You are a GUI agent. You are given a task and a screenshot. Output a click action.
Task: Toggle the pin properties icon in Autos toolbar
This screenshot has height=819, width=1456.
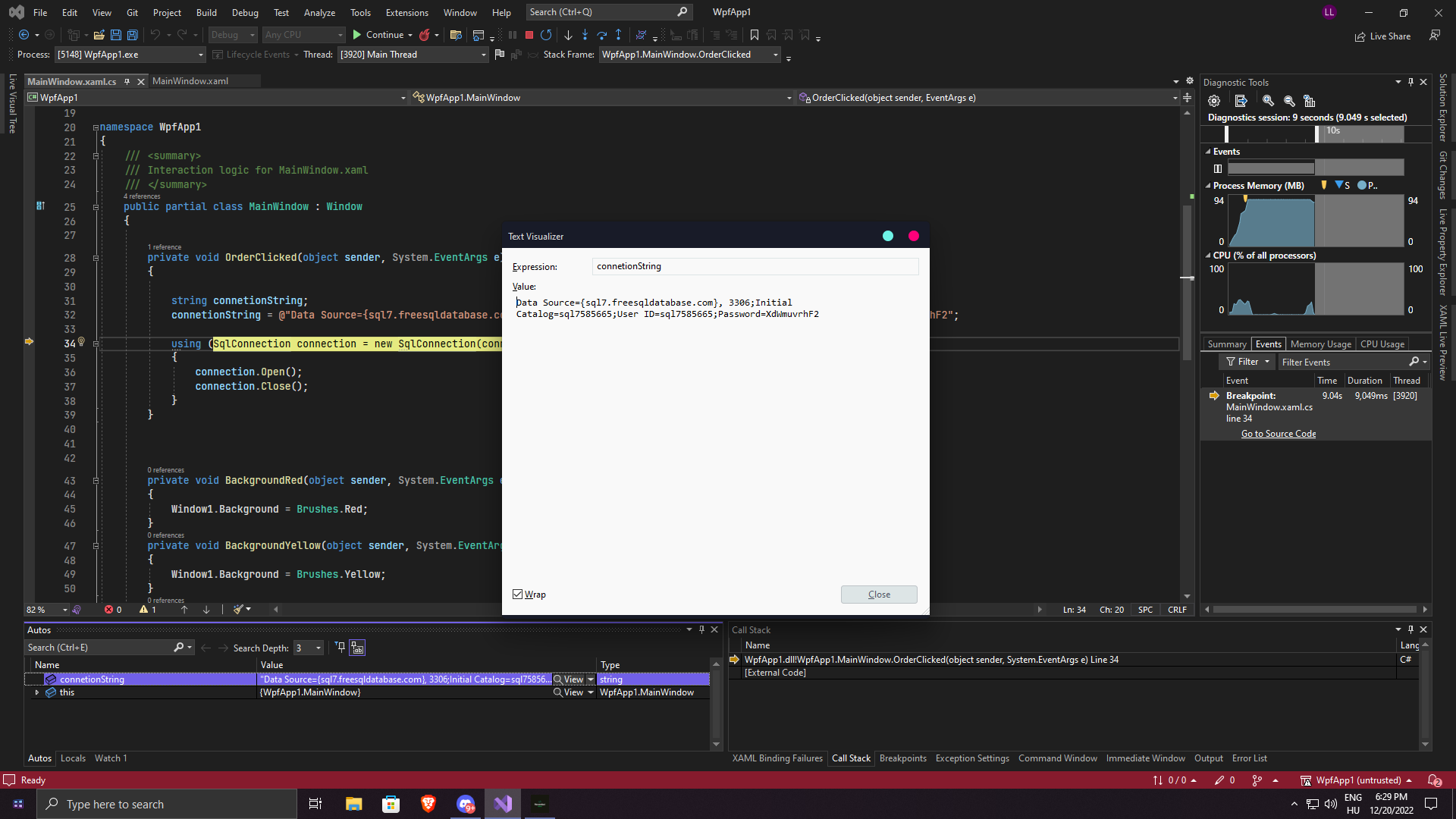[340, 647]
